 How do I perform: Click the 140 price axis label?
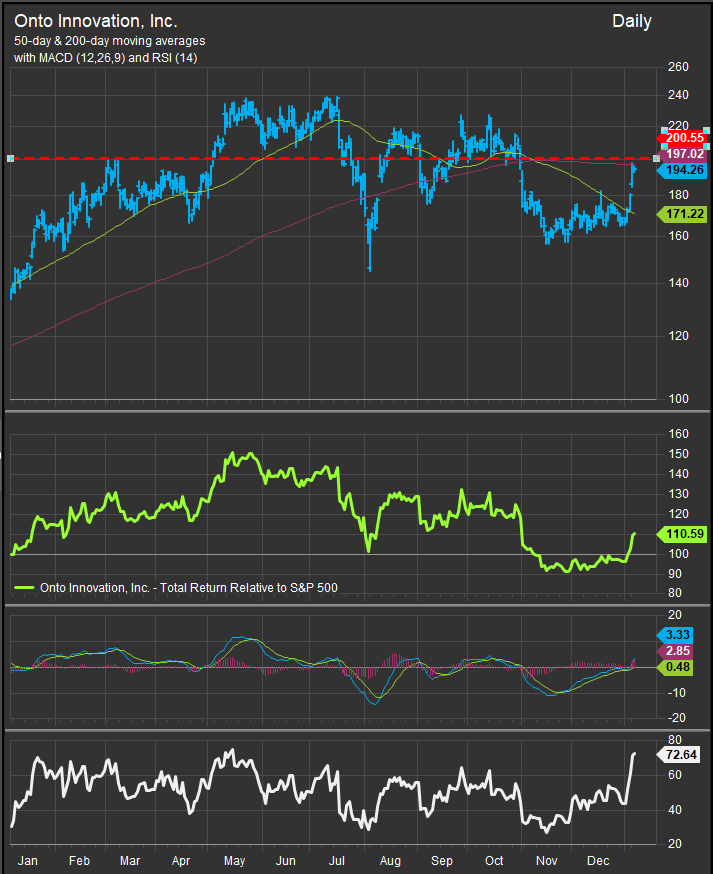[x=678, y=283]
